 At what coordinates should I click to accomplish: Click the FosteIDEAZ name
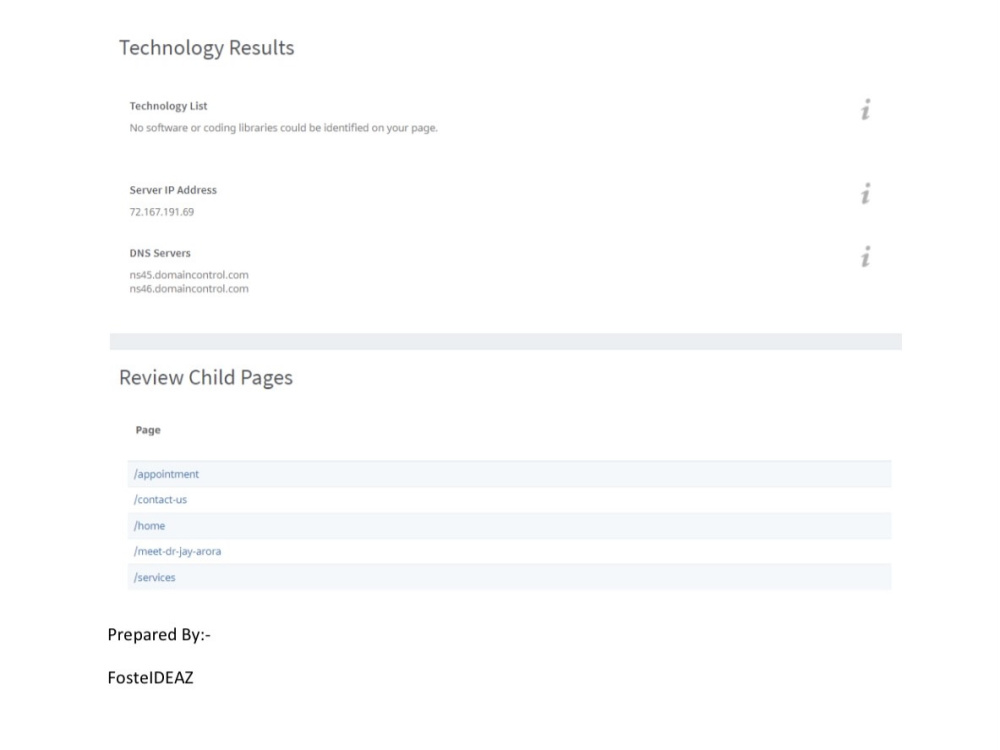click(151, 677)
